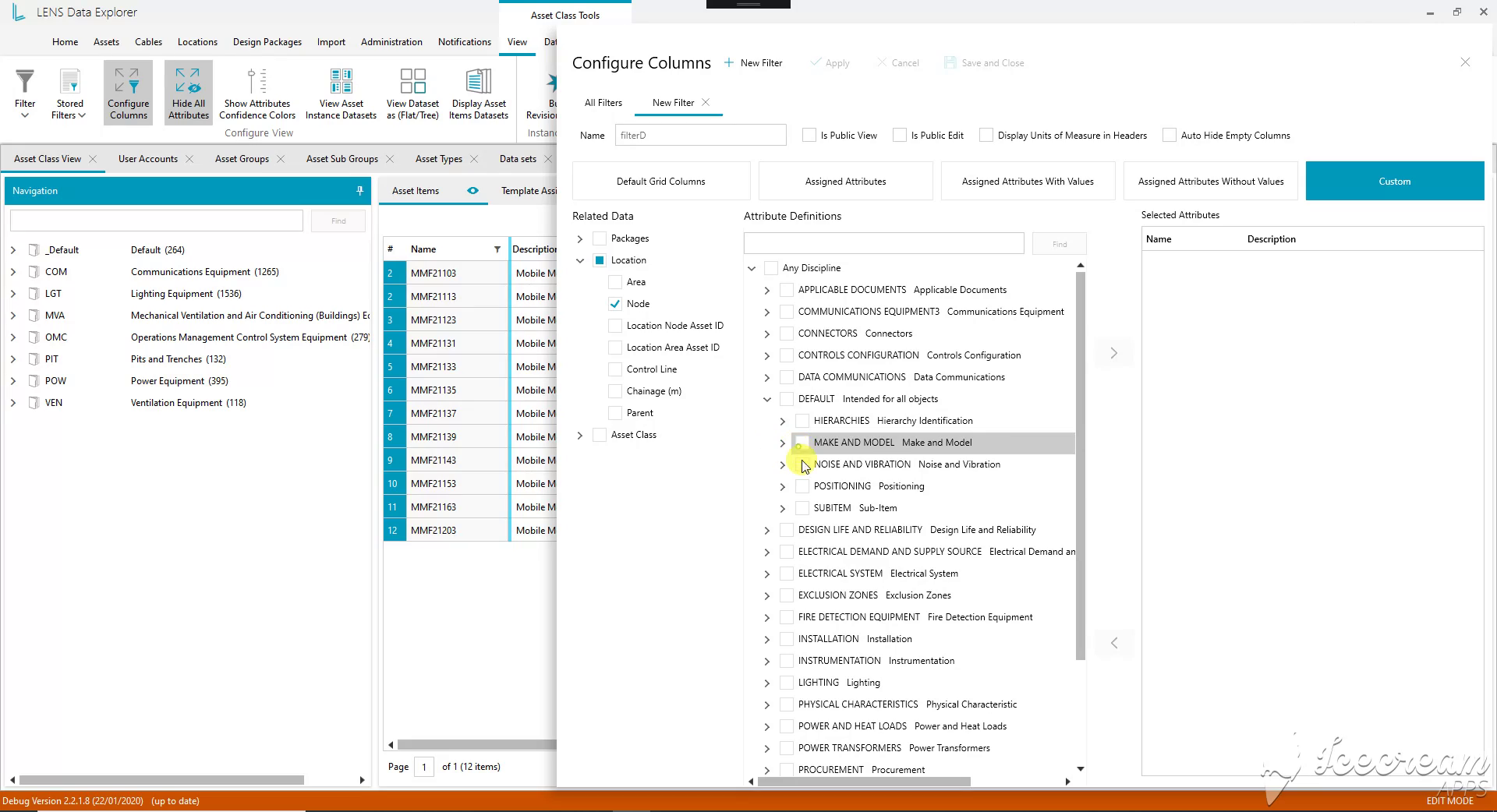Open Stored Filters menu
Image resolution: width=1497 pixels, height=812 pixels.
(x=69, y=92)
